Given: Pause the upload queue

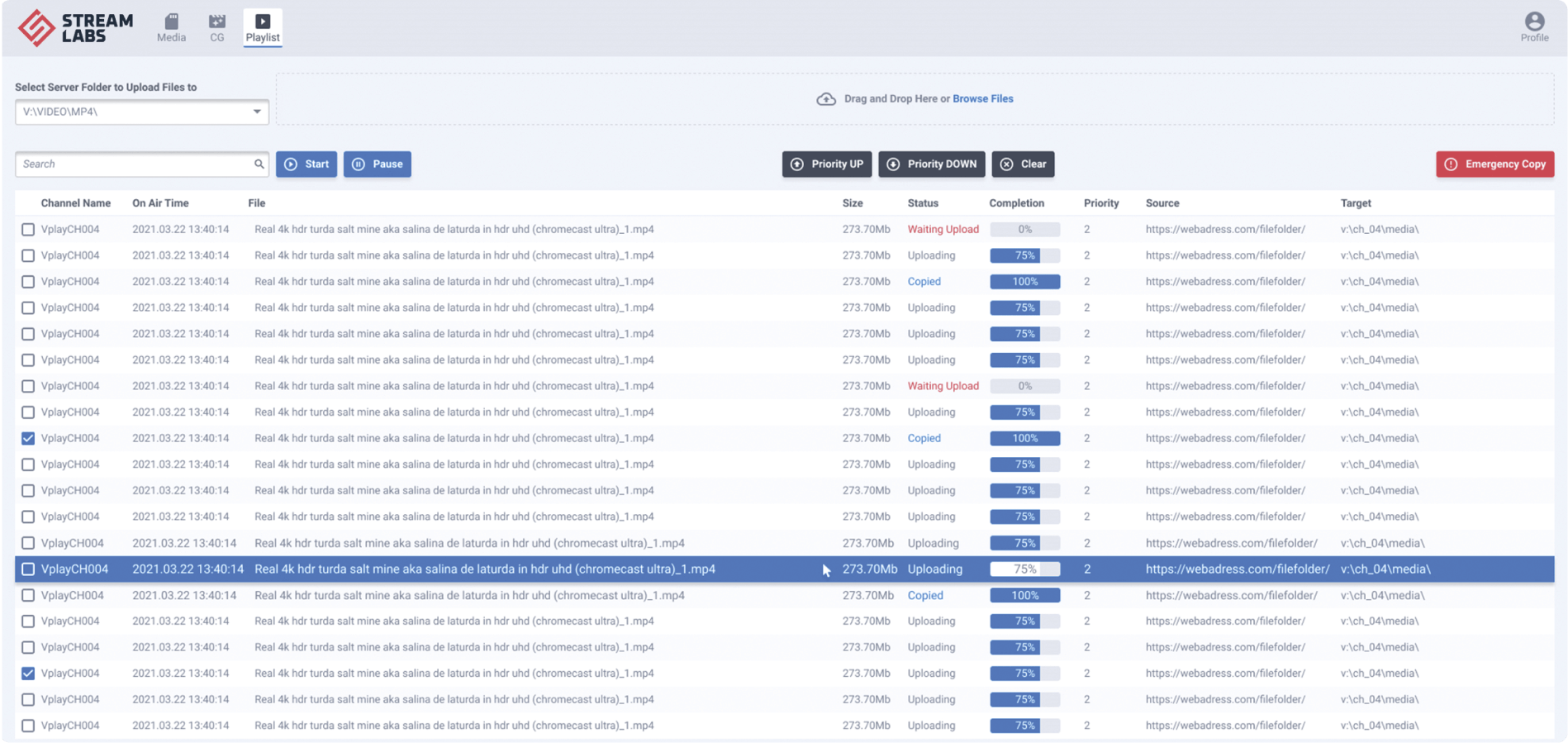Looking at the screenshot, I should click(378, 164).
